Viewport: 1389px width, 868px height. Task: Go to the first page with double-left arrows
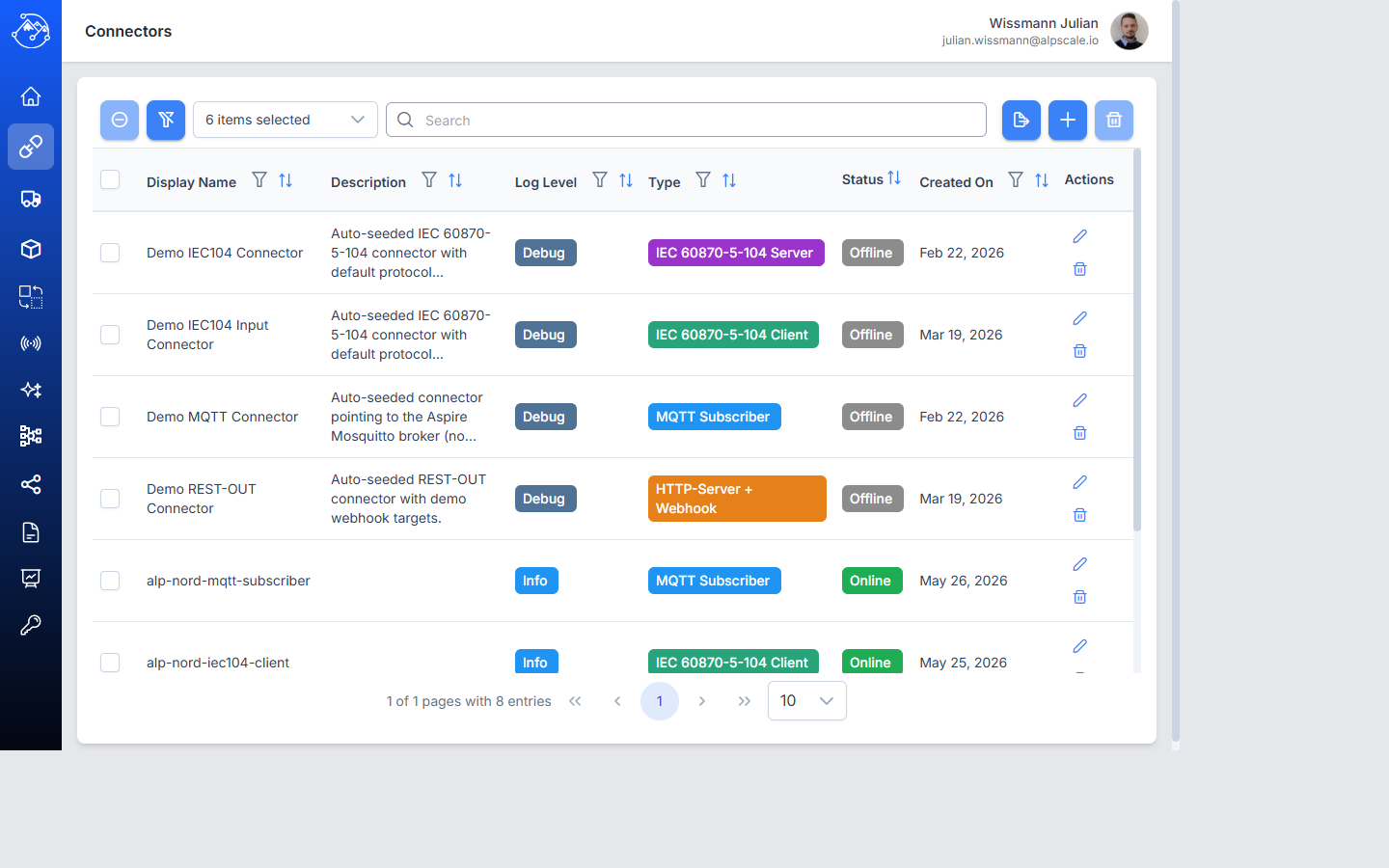click(x=575, y=701)
